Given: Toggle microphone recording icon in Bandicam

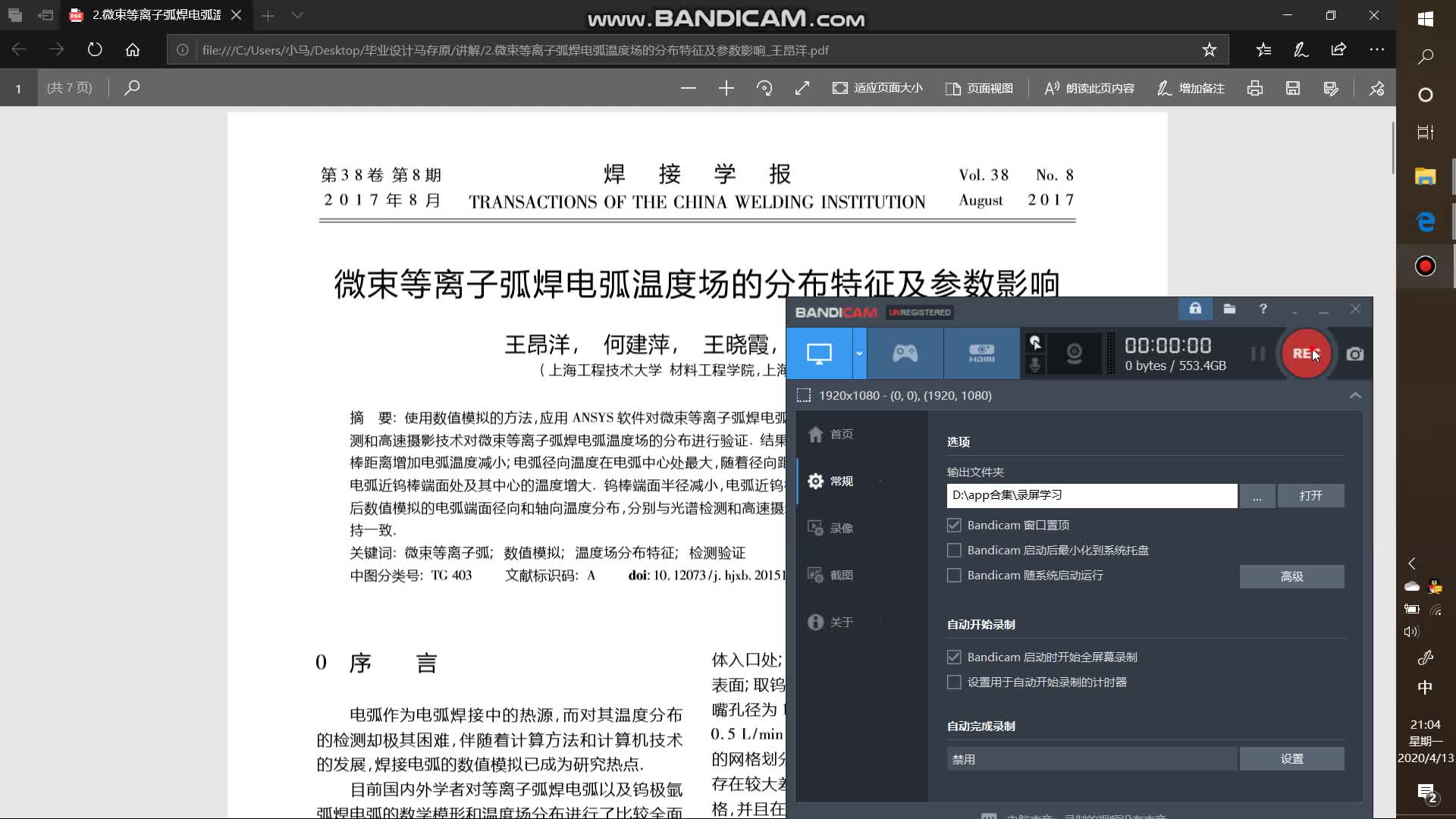Looking at the screenshot, I should [1035, 365].
